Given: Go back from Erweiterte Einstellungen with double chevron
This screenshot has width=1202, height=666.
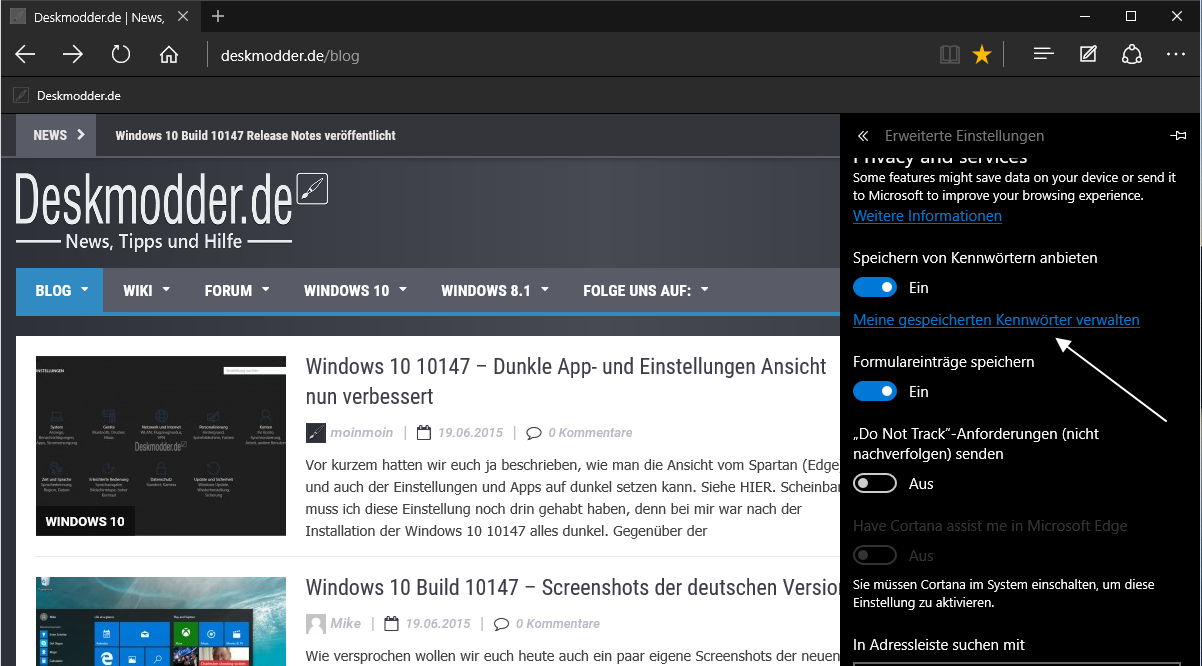Looking at the screenshot, I should [x=863, y=136].
